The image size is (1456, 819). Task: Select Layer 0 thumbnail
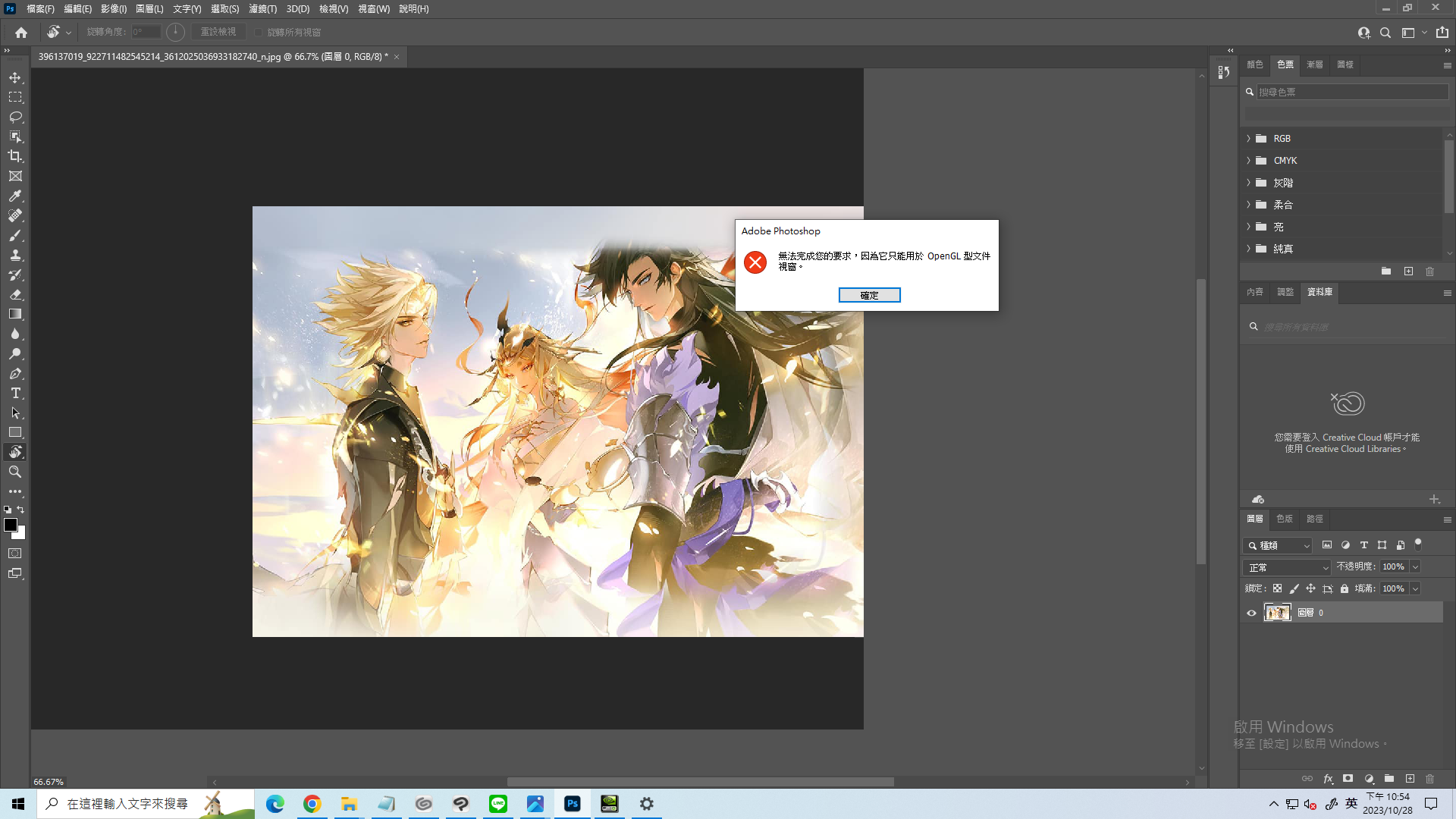(x=1277, y=613)
